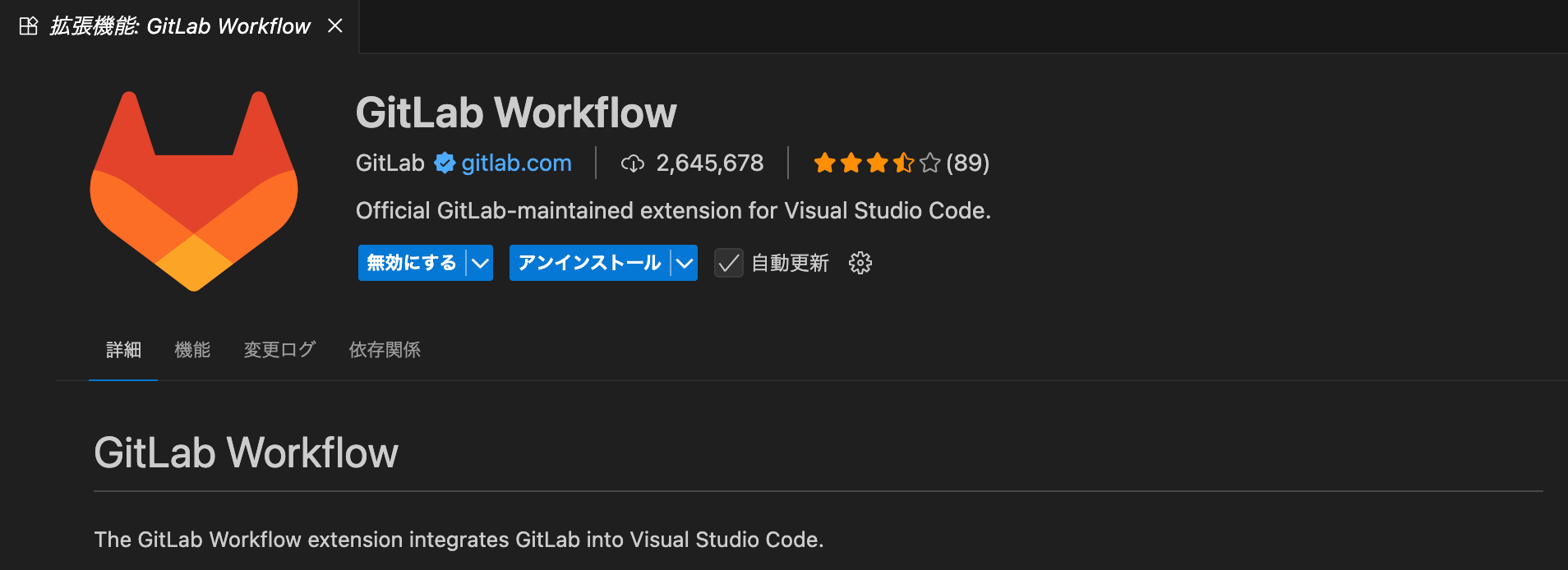Click the (89) ratings count

[967, 163]
